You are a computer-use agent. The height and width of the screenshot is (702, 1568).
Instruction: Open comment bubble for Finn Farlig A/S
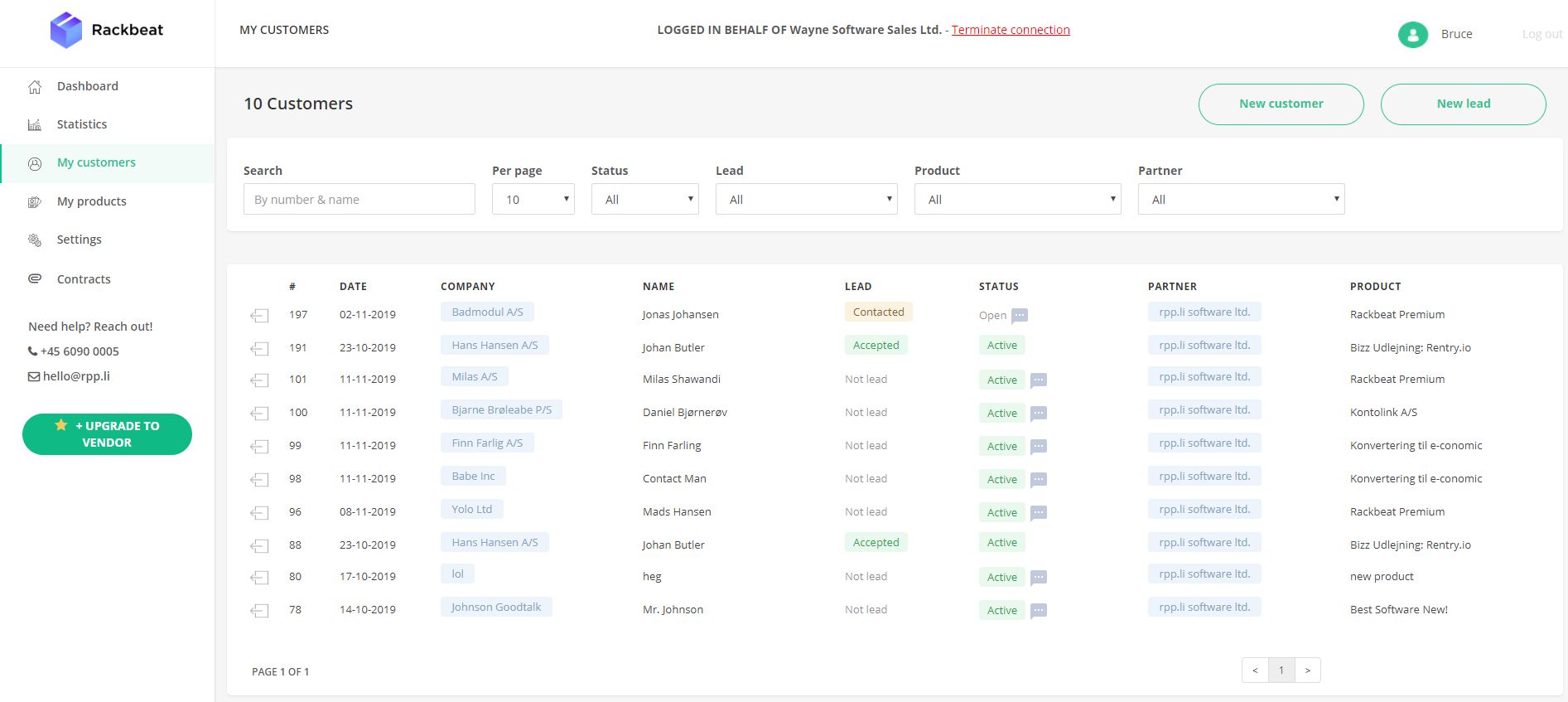tap(1039, 447)
